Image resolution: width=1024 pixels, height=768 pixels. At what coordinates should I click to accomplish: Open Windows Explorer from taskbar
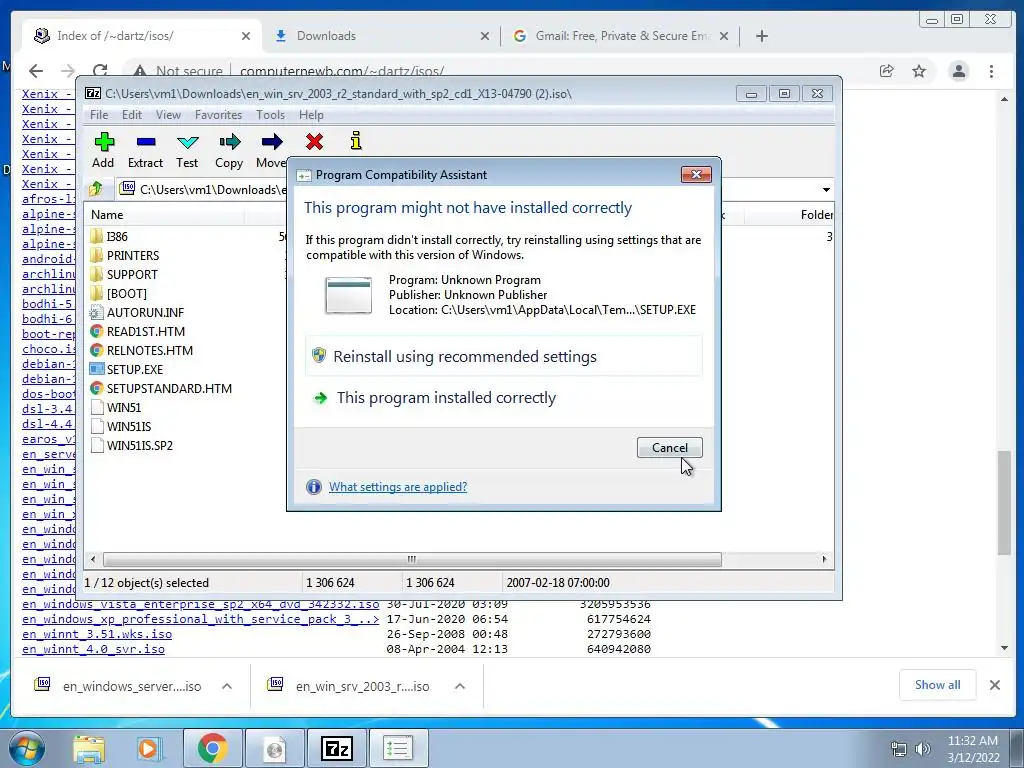pyautogui.click(x=88, y=748)
